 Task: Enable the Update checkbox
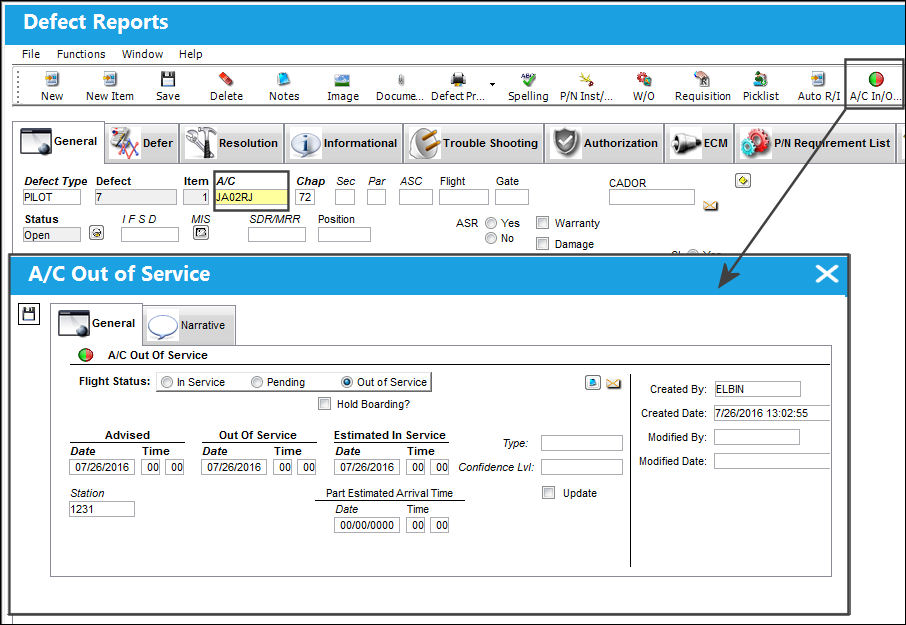click(x=548, y=493)
